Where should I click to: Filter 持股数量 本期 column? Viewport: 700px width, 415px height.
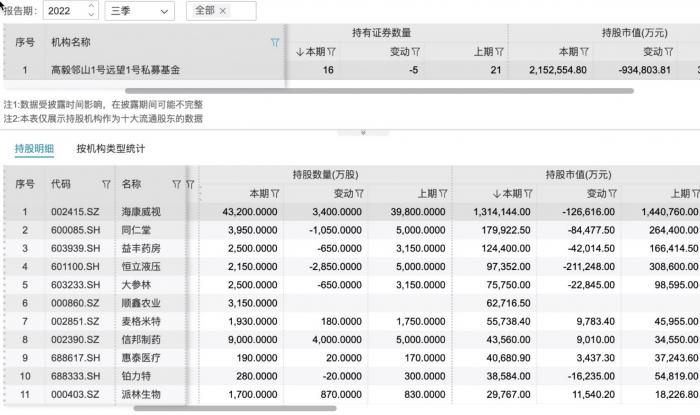point(275,194)
